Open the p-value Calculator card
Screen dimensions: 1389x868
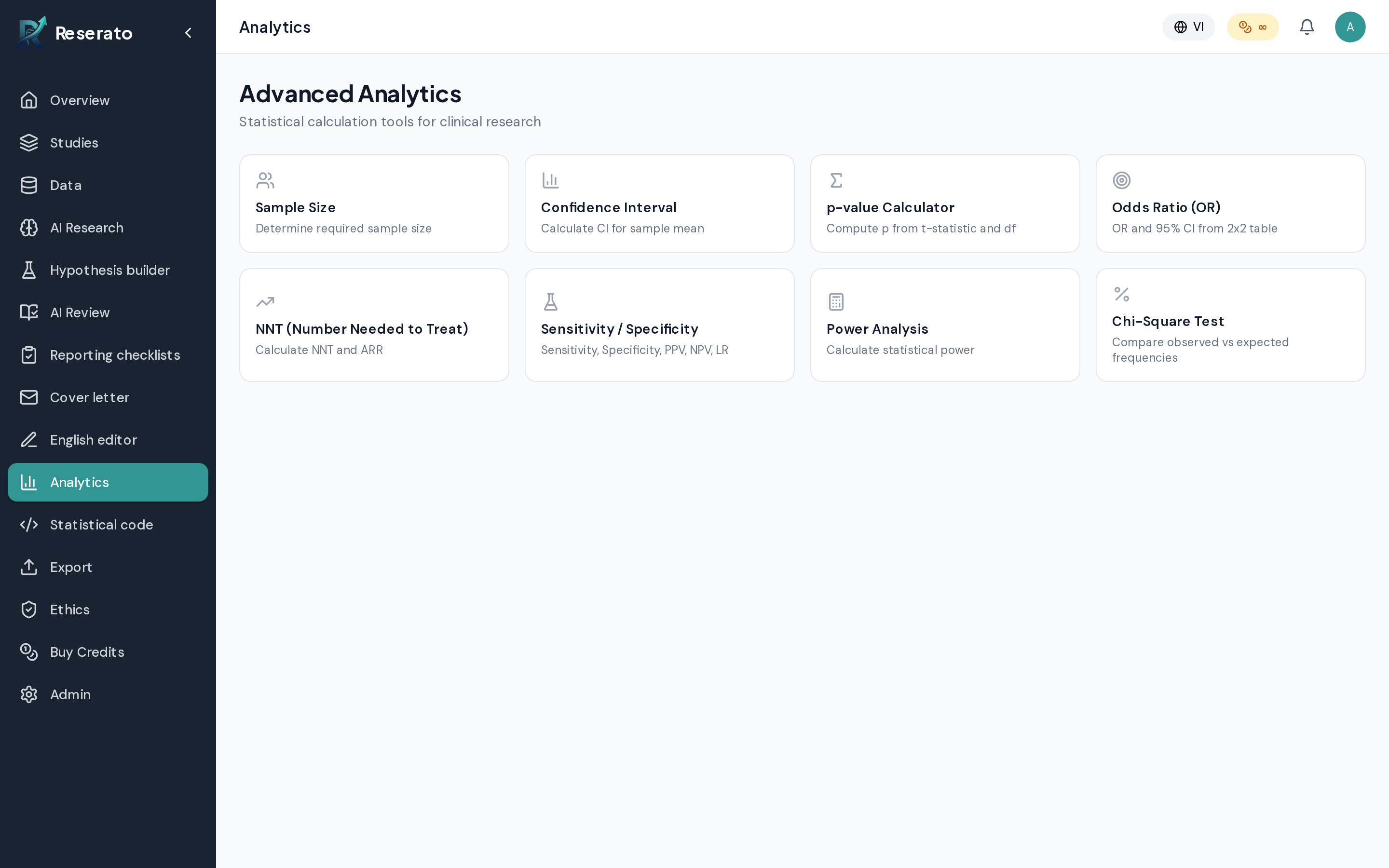[945, 203]
